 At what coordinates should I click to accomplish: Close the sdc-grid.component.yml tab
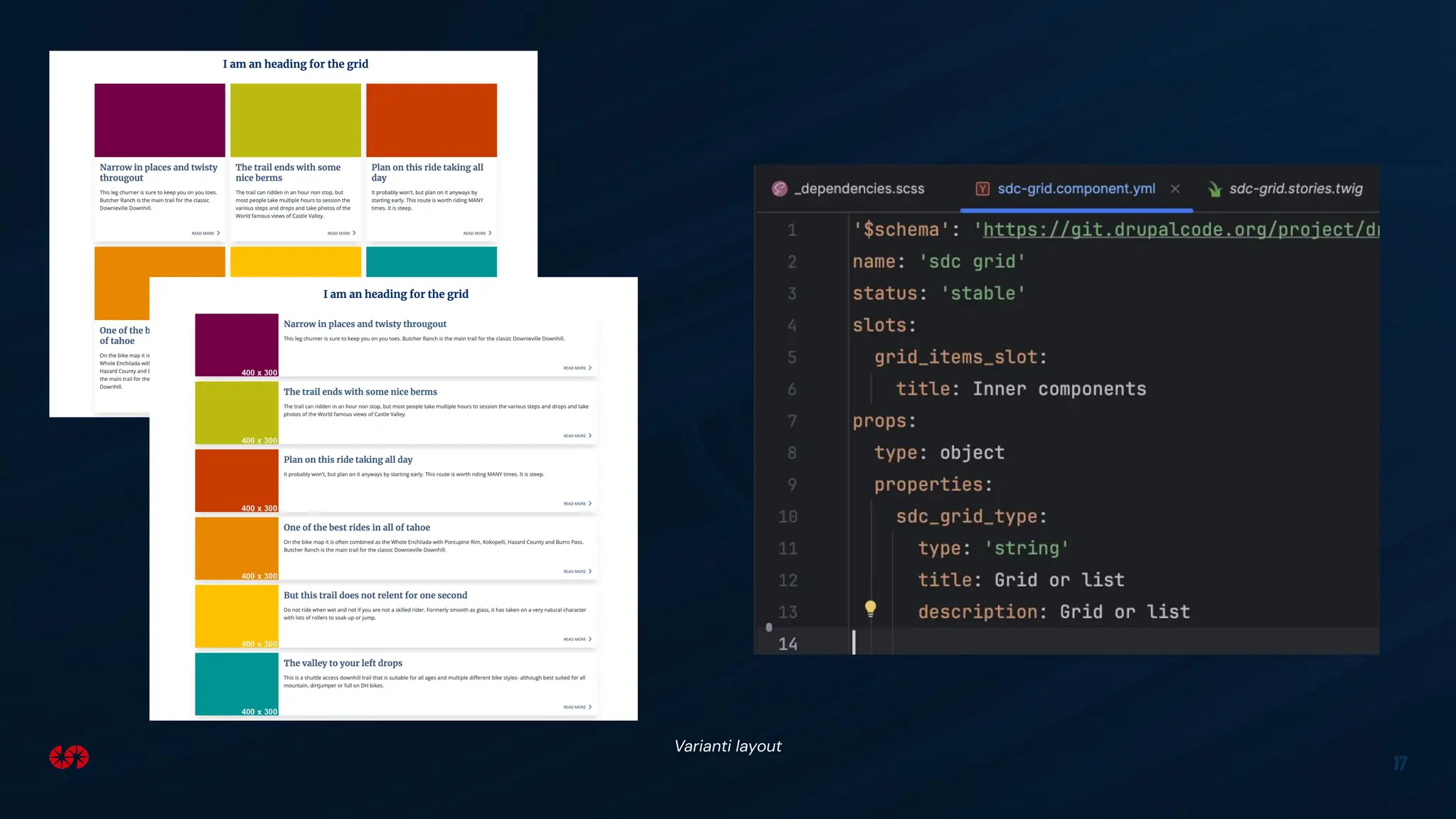coord(1175,188)
